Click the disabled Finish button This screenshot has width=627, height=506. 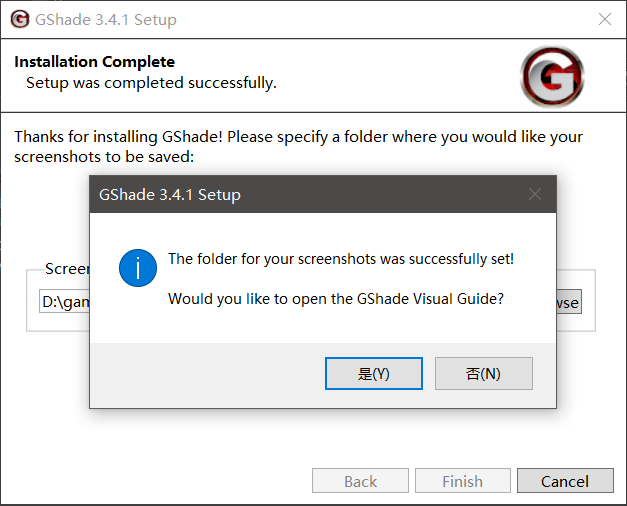(463, 481)
